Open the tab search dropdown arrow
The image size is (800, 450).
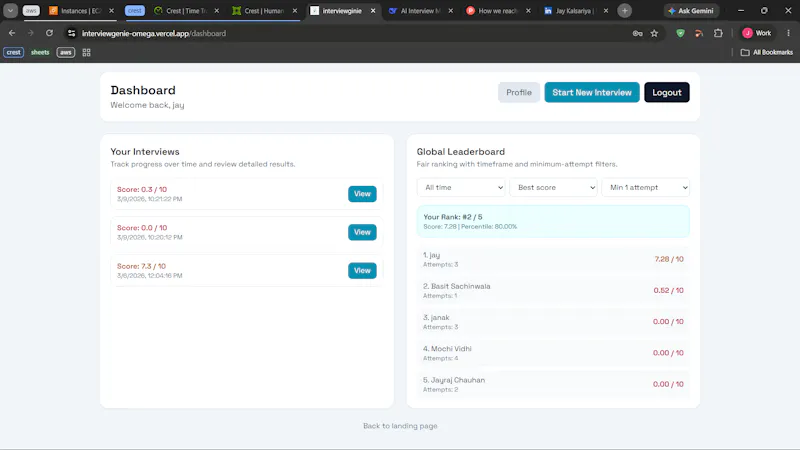pos(10,11)
